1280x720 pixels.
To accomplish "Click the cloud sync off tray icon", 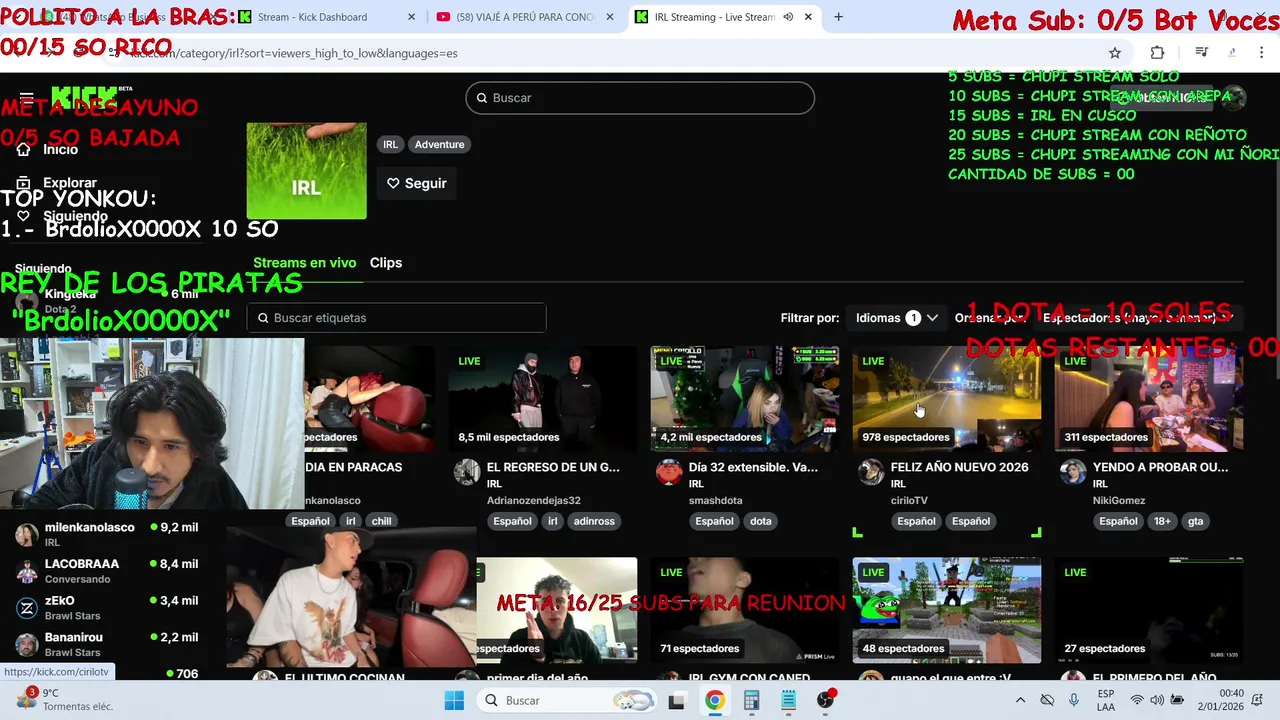I will 1047,700.
